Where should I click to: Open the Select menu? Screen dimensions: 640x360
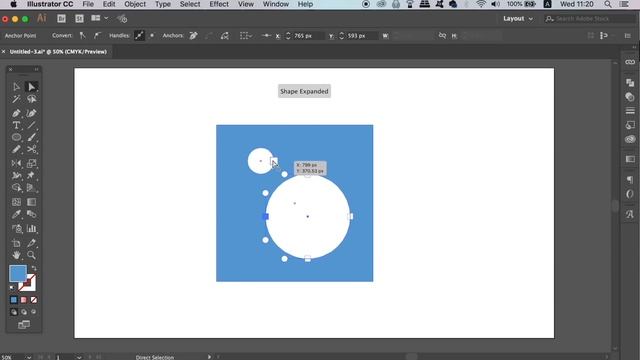click(x=190, y=4)
